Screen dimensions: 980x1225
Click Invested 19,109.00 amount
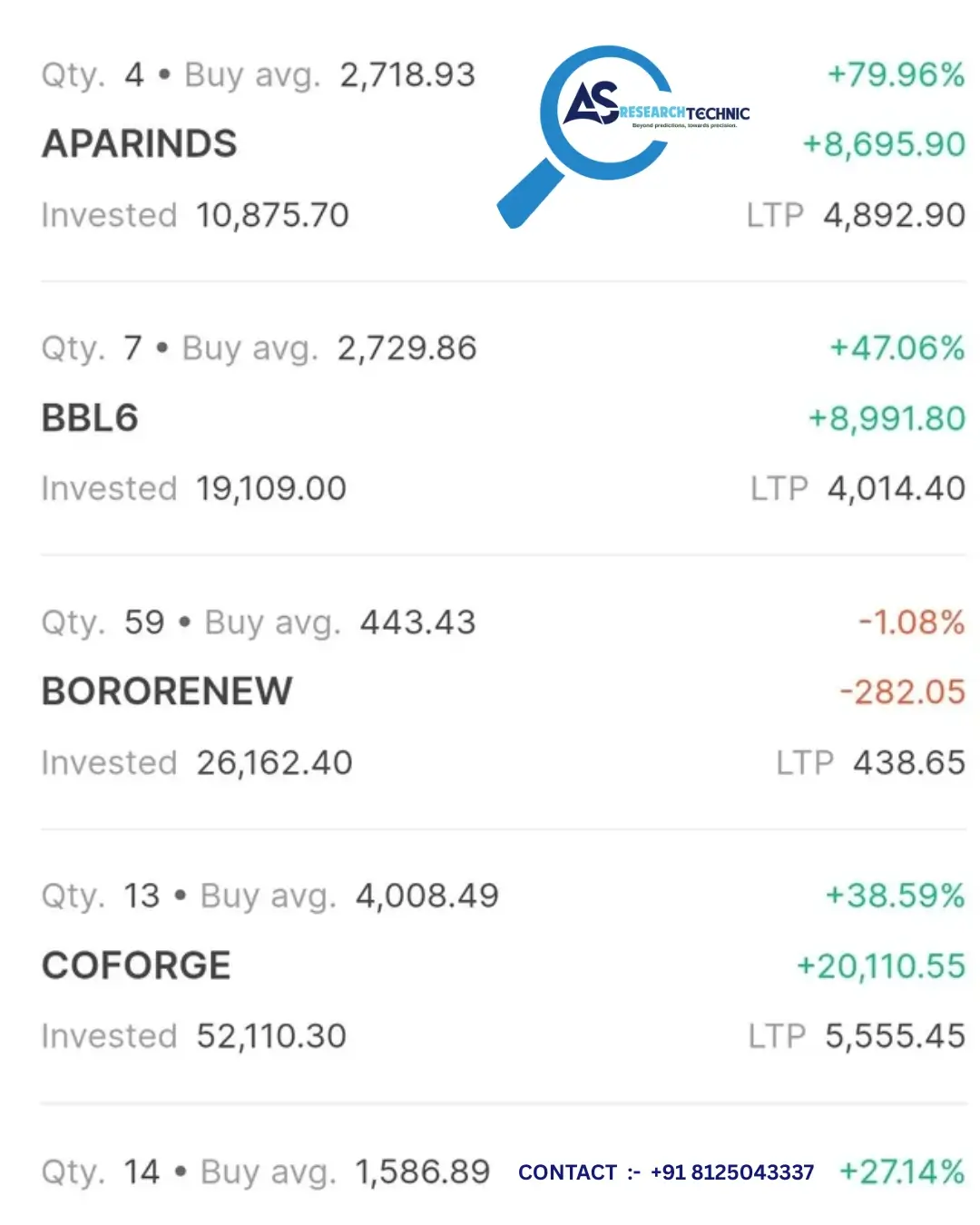point(194,489)
